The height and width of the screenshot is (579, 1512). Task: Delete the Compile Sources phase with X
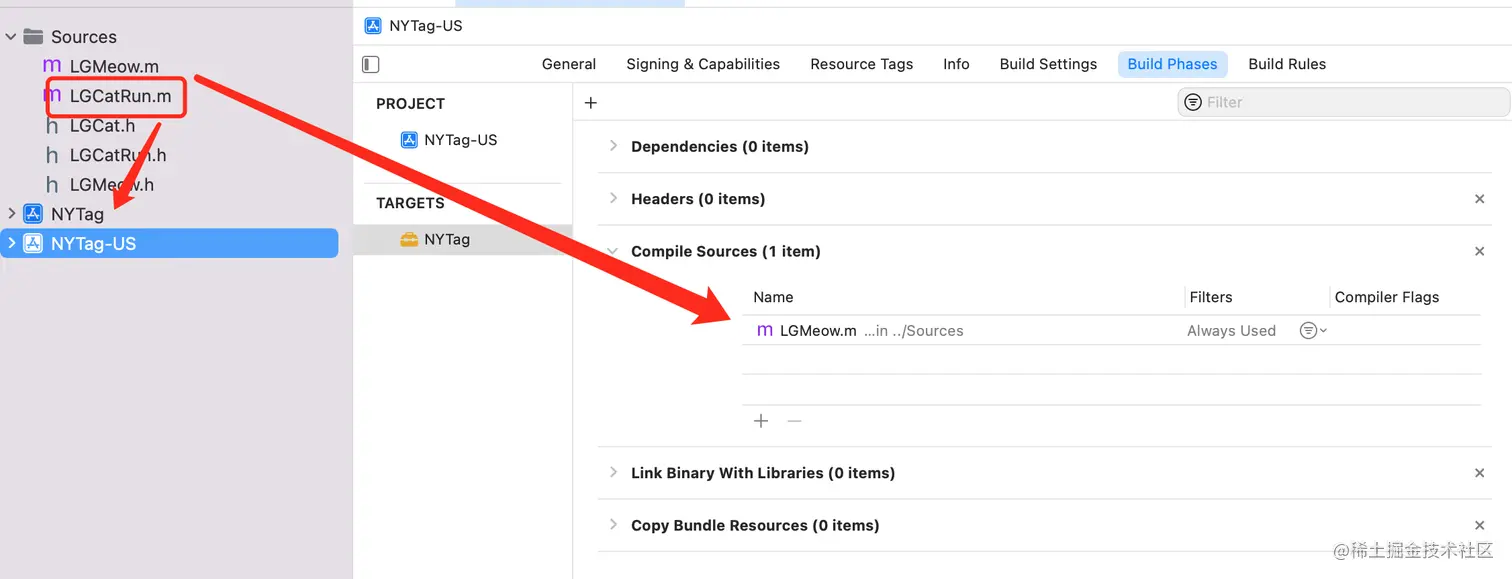coord(1479,252)
